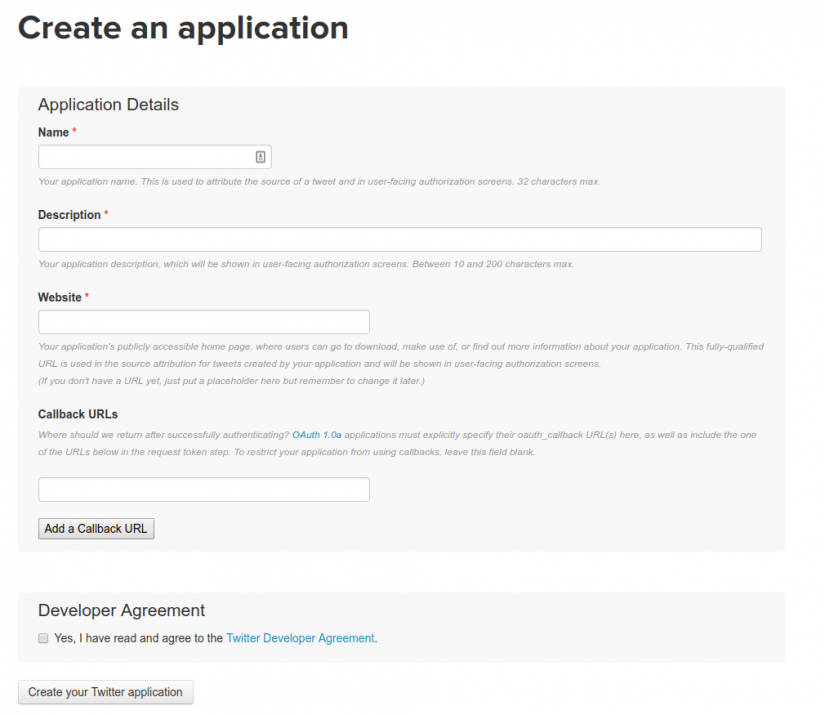Focus the application Name input field
Viewport: 825px width, 715px height.
[x=145, y=157]
